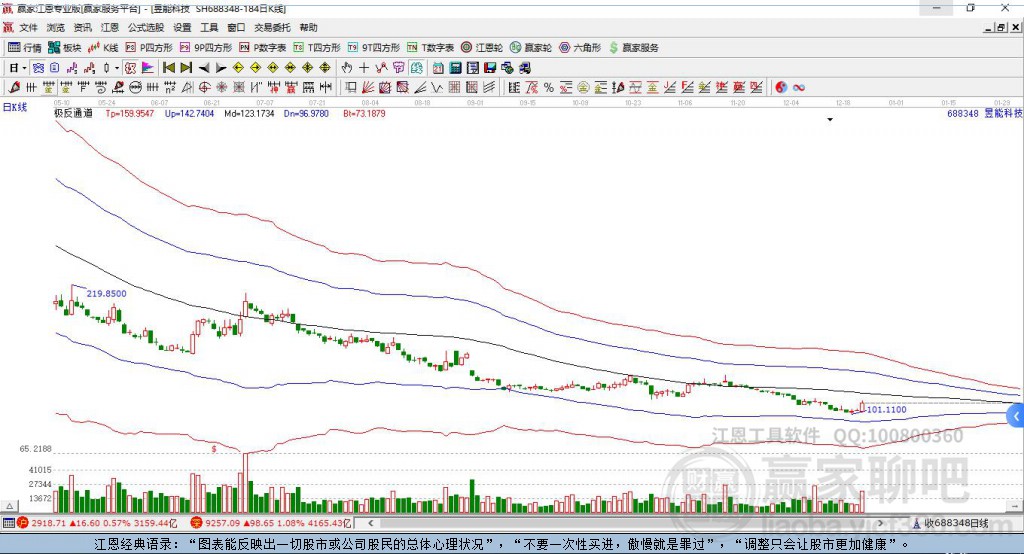Open the 文件 menu
Image resolution: width=1024 pixels, height=554 pixels.
click(x=28, y=27)
